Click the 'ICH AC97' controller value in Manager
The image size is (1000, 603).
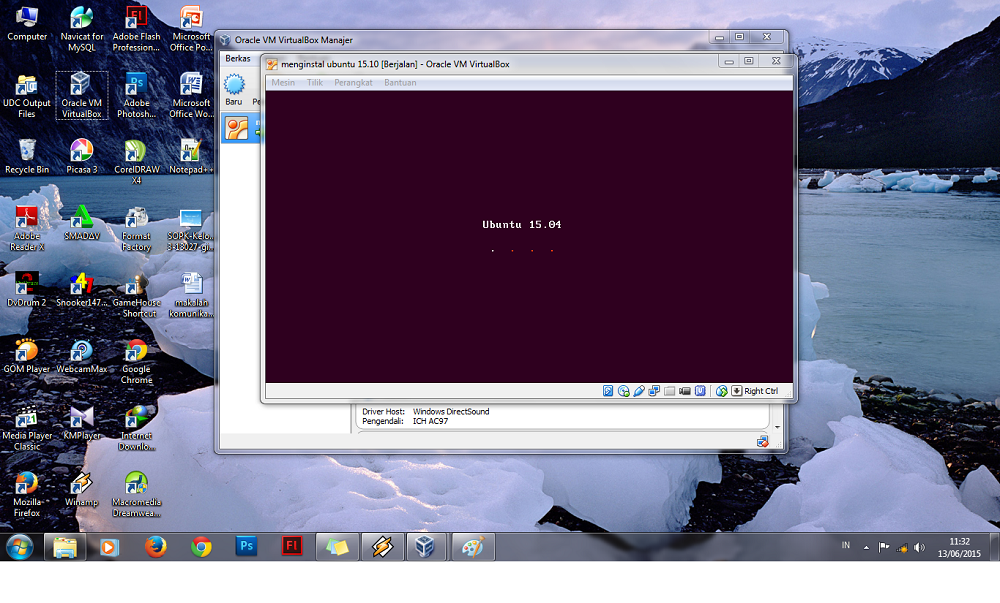[430, 421]
